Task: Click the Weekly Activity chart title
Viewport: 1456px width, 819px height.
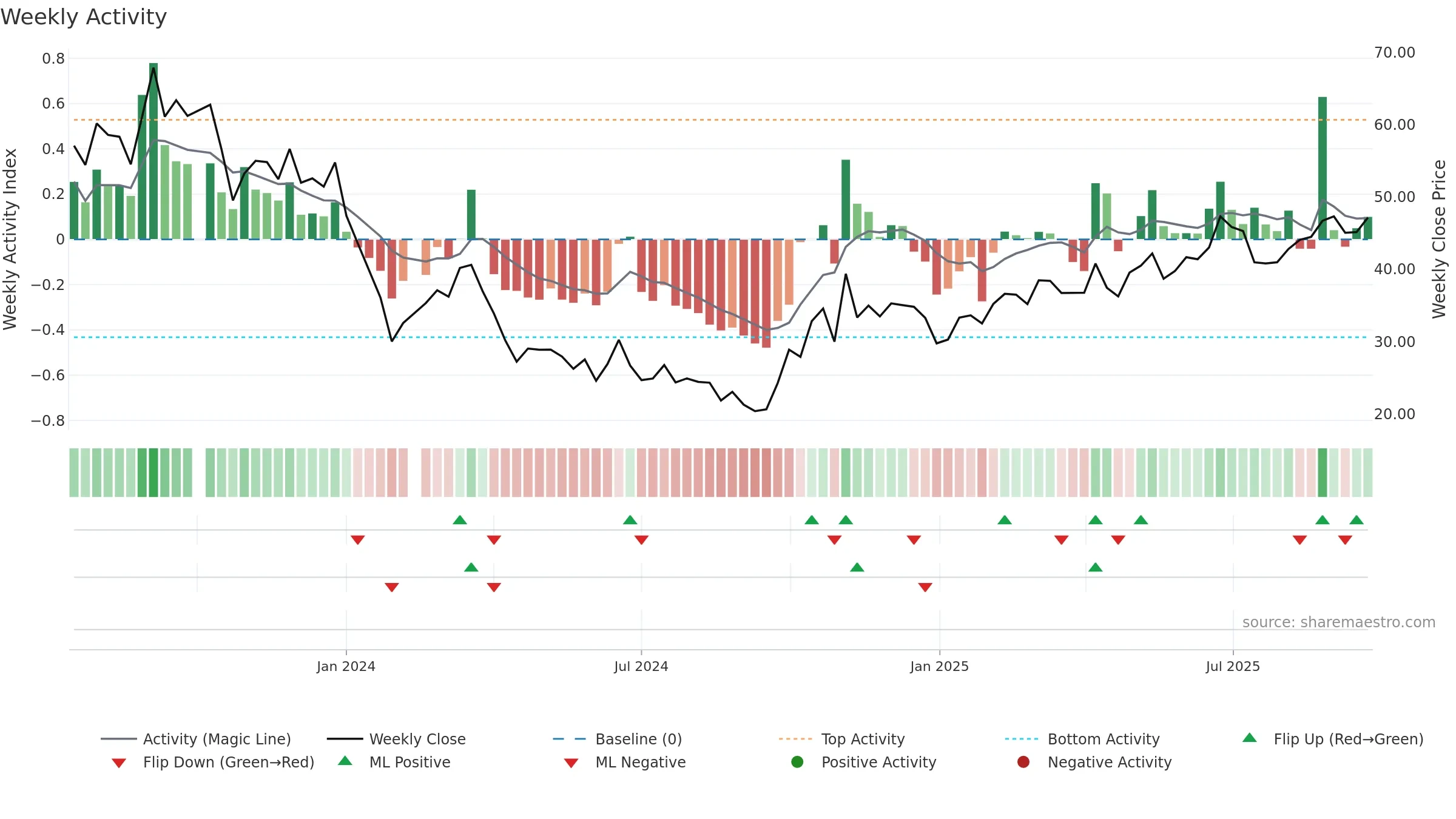Action: click(x=84, y=17)
